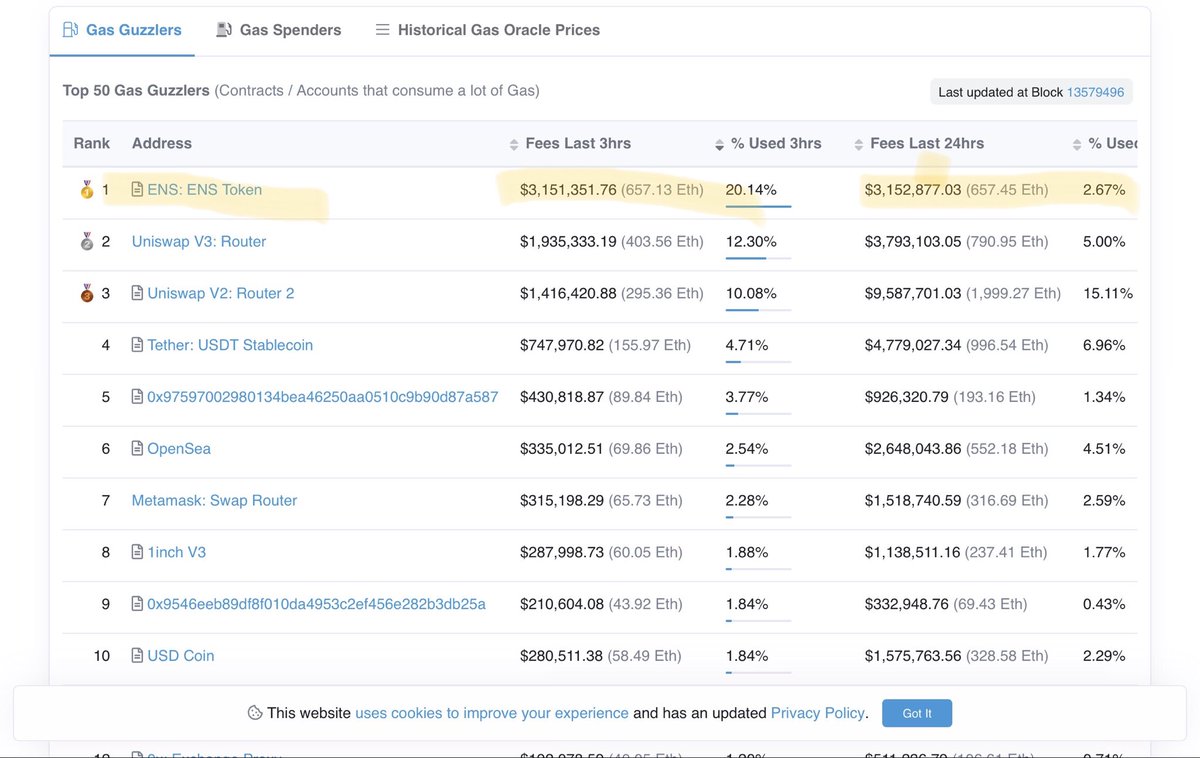Image resolution: width=1200 pixels, height=758 pixels.
Task: Select the $1,138,511.16 24hr fee value
Action: pos(913,553)
